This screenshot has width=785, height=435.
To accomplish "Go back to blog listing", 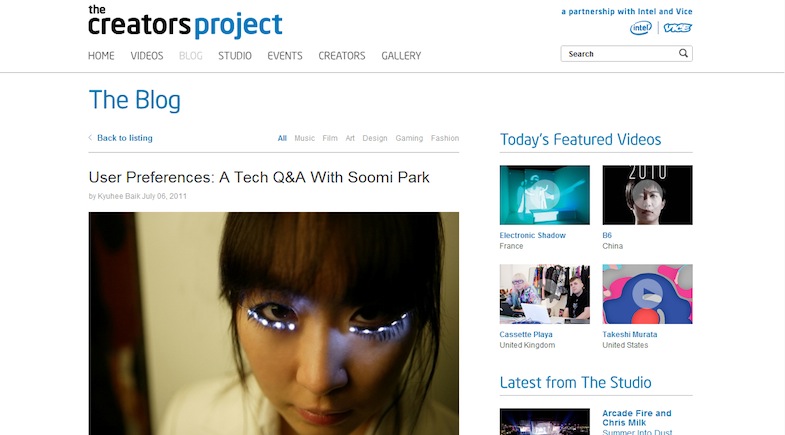I will [x=124, y=138].
